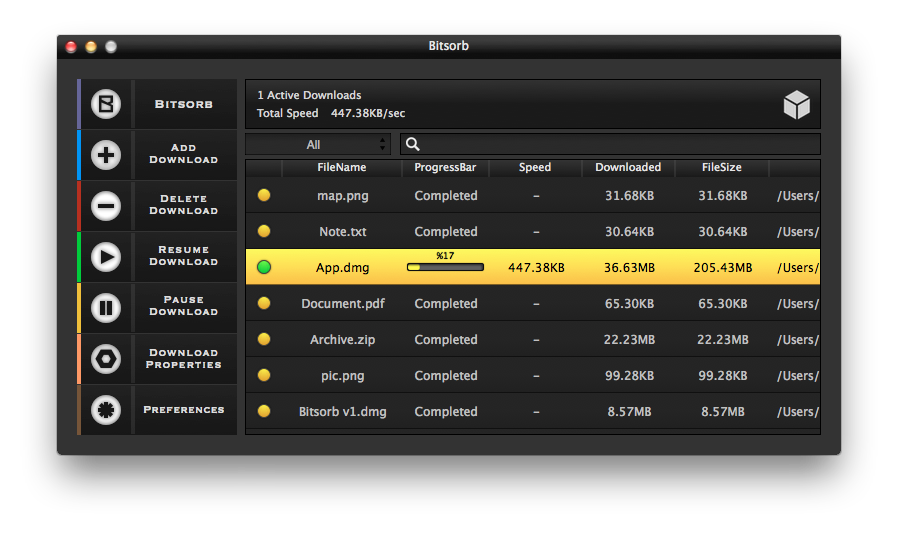898x534 pixels.
Task: Click the yellow status dot for map.png
Action: click(x=264, y=195)
